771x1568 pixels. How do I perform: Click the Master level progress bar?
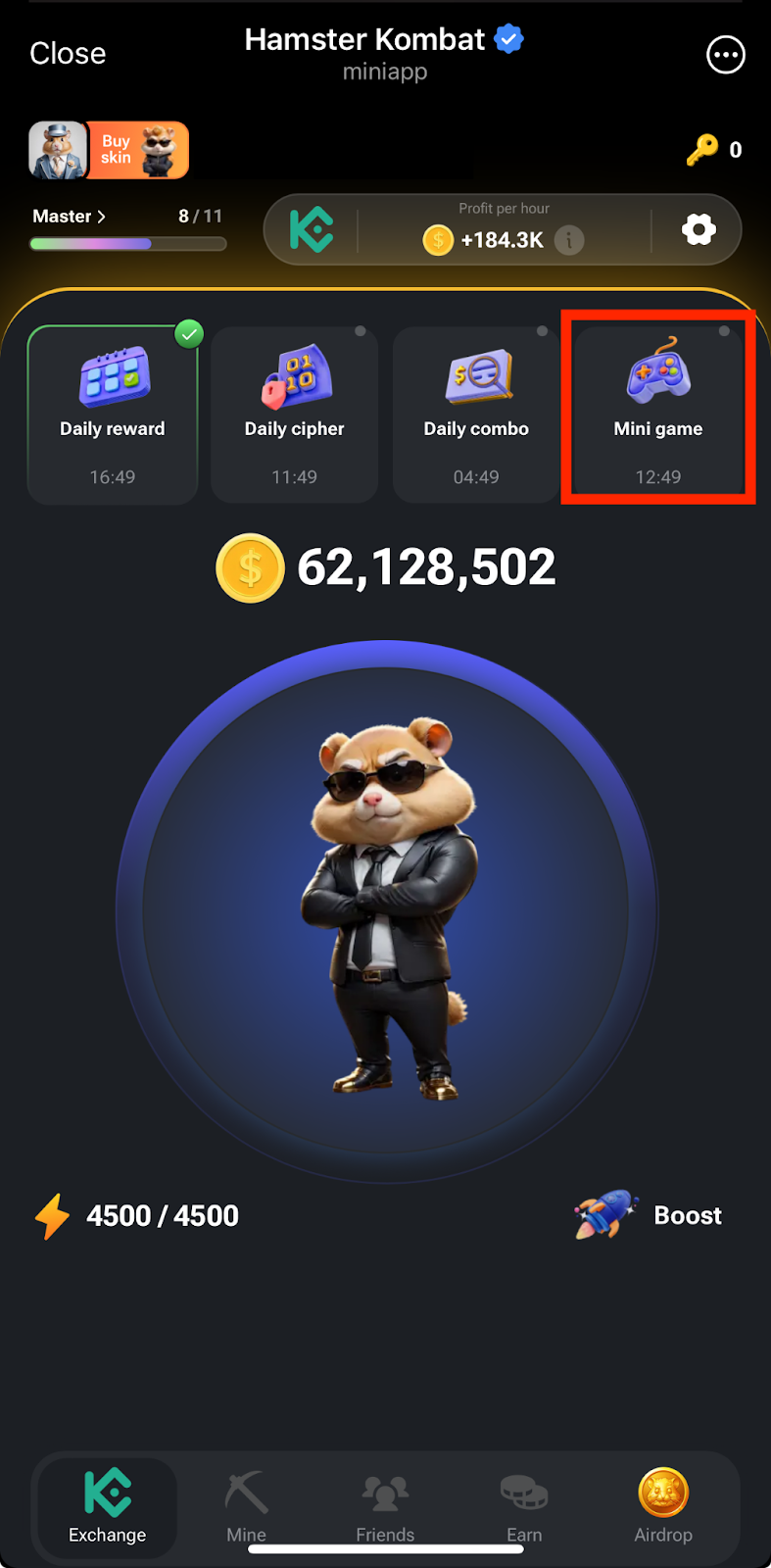tap(128, 244)
